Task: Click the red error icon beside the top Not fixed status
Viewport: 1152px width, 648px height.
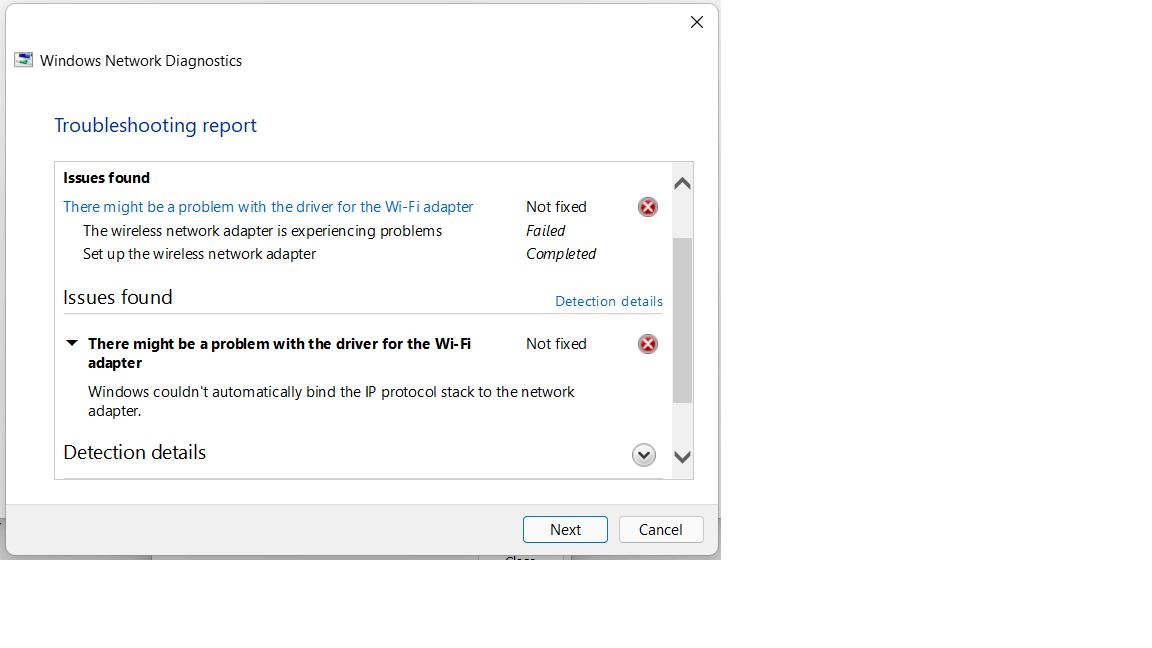Action: coord(647,207)
